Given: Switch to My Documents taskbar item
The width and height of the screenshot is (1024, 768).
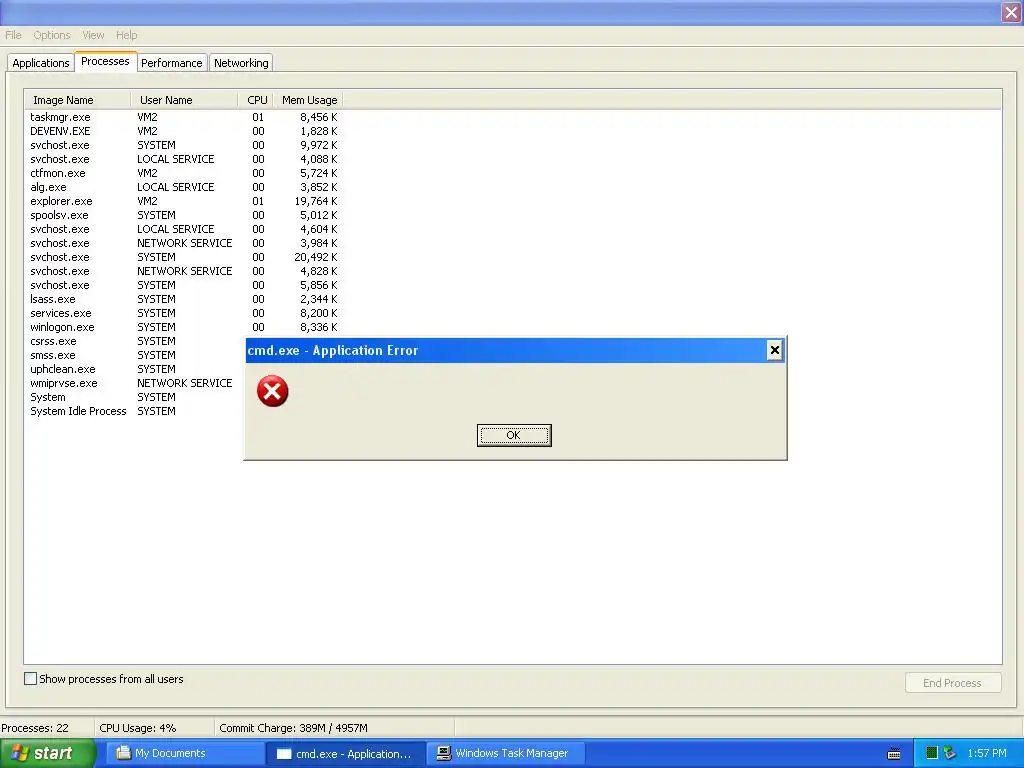Looking at the screenshot, I should pyautogui.click(x=185, y=753).
